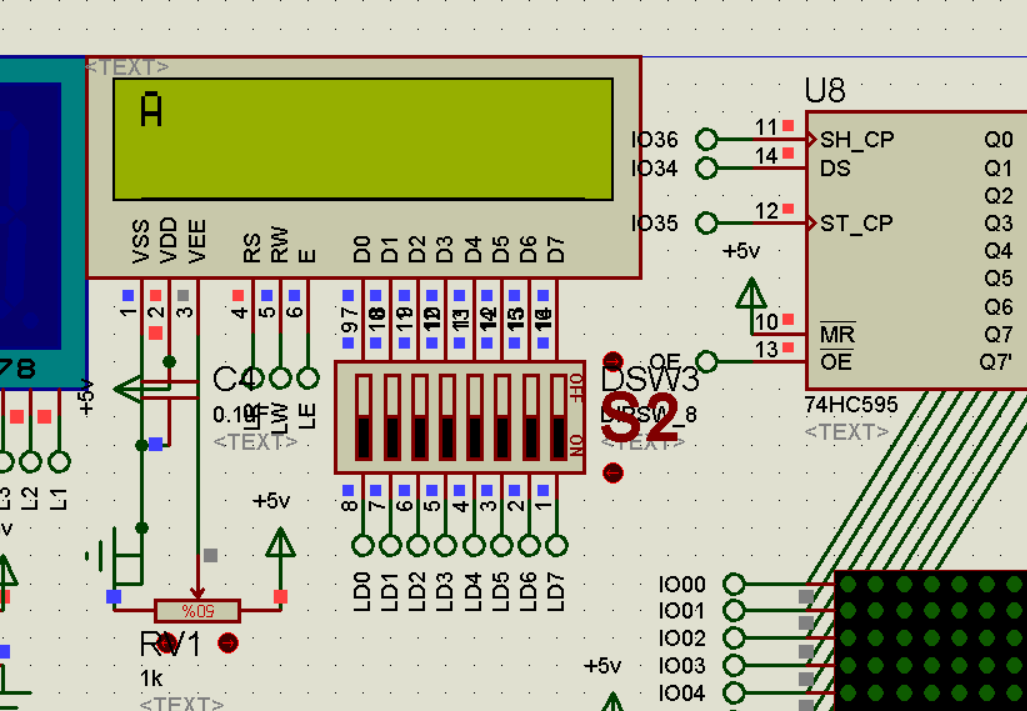Click the Q7' output label on U8
1027x711 pixels.
click(996, 361)
